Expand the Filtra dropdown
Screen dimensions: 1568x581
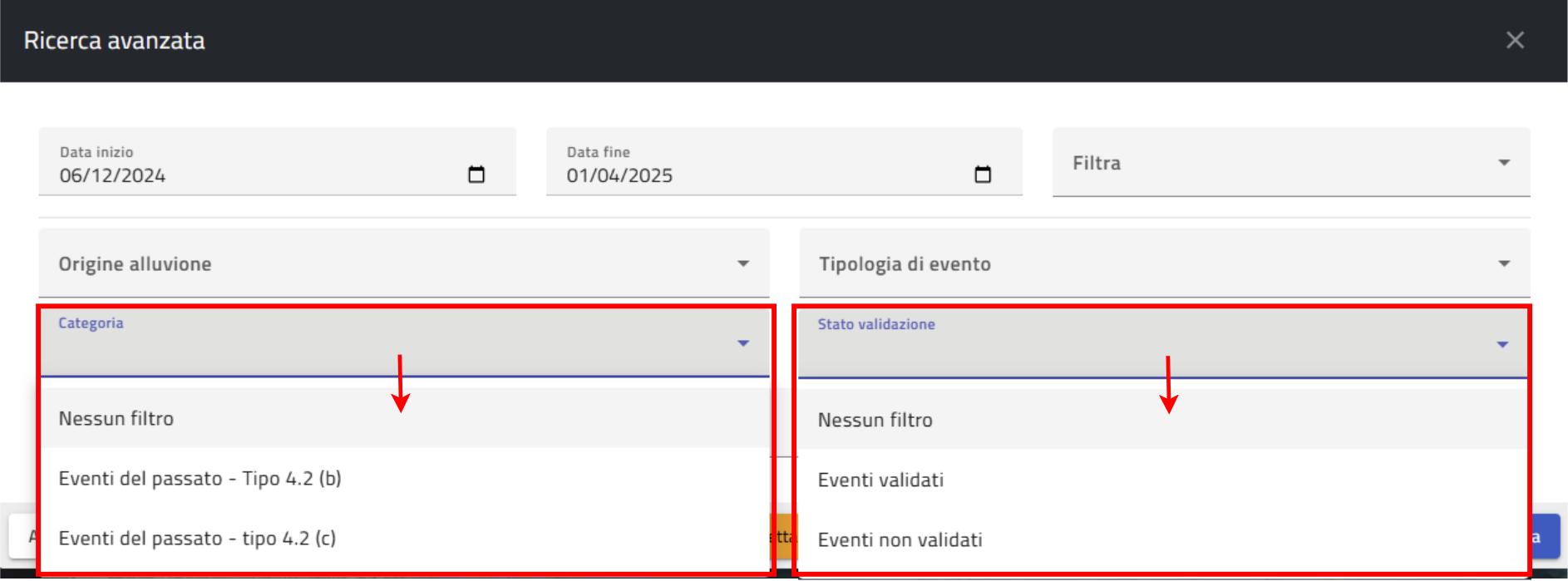(x=1503, y=163)
